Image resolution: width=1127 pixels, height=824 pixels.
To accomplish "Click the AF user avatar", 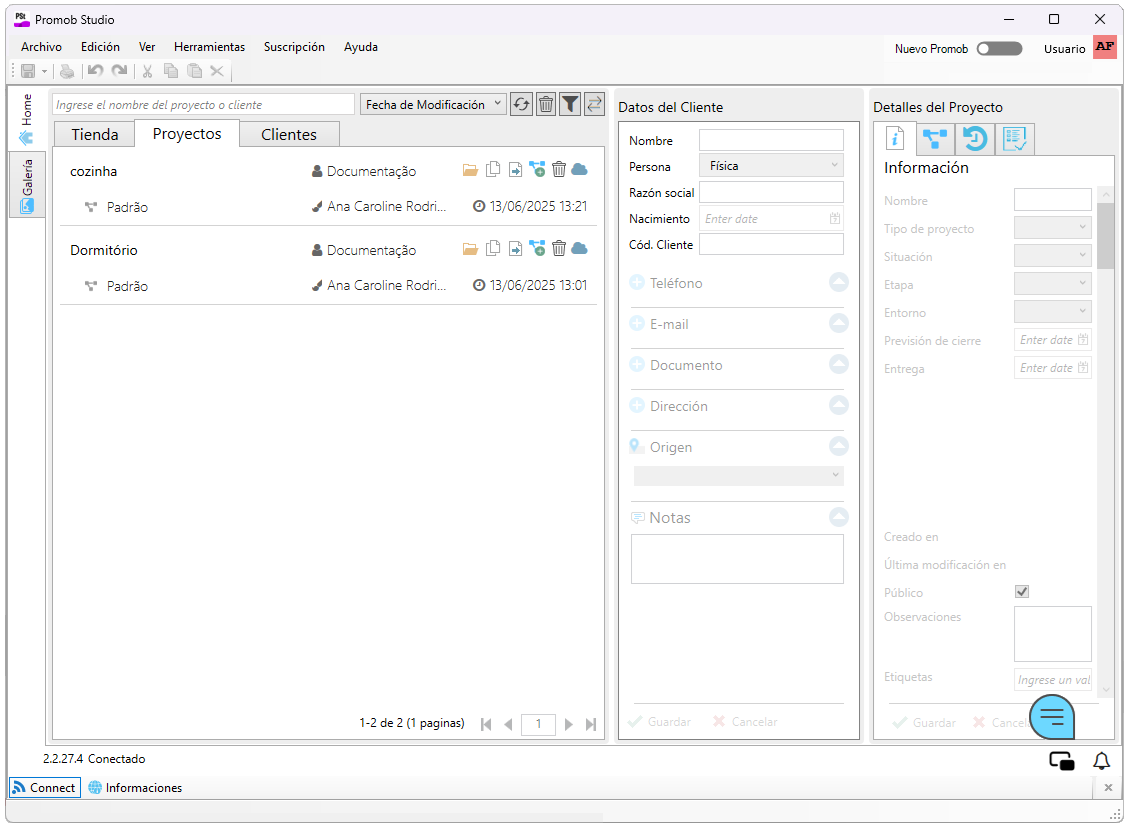I will (1105, 47).
